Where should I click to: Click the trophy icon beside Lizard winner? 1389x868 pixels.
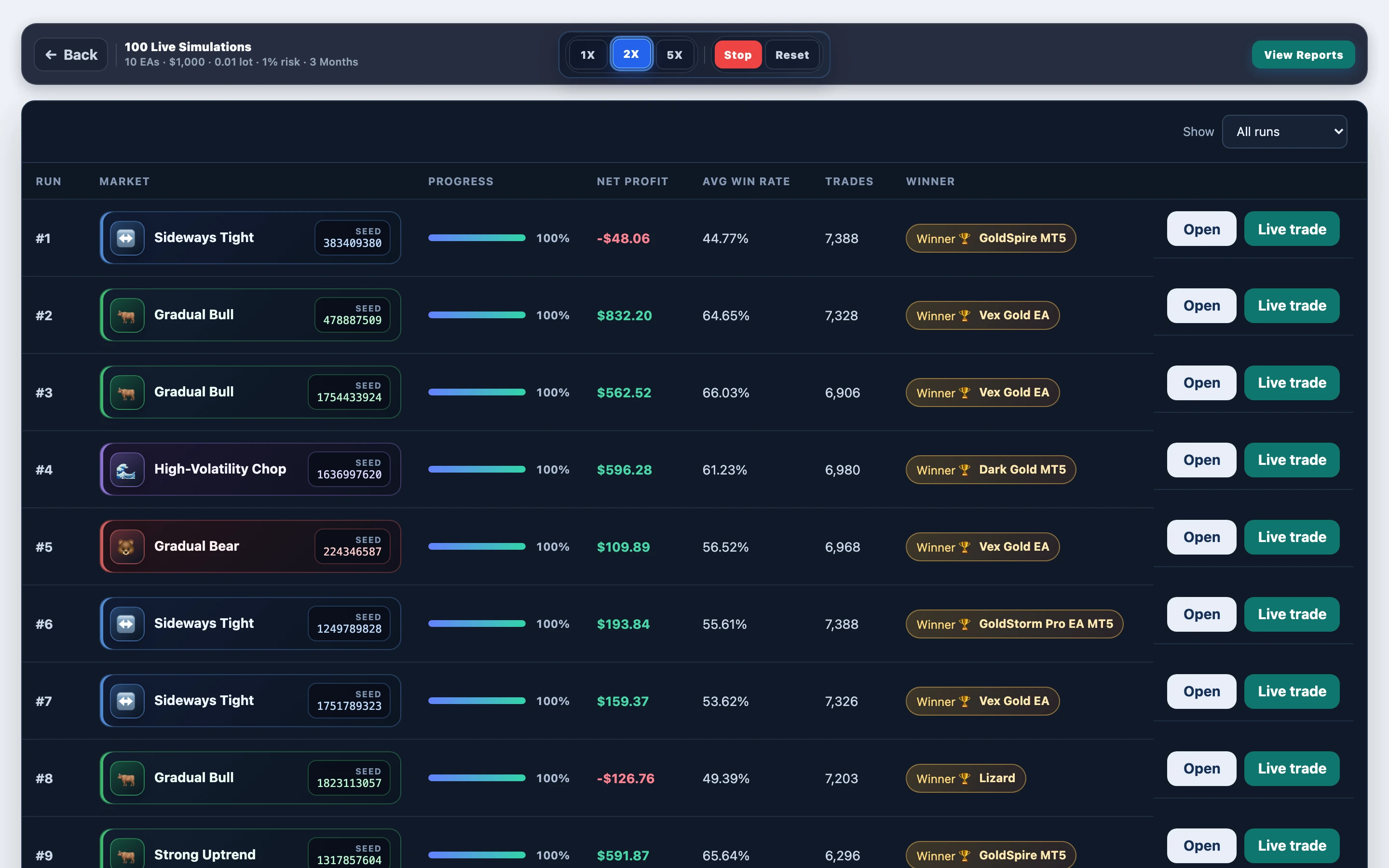tap(965, 778)
